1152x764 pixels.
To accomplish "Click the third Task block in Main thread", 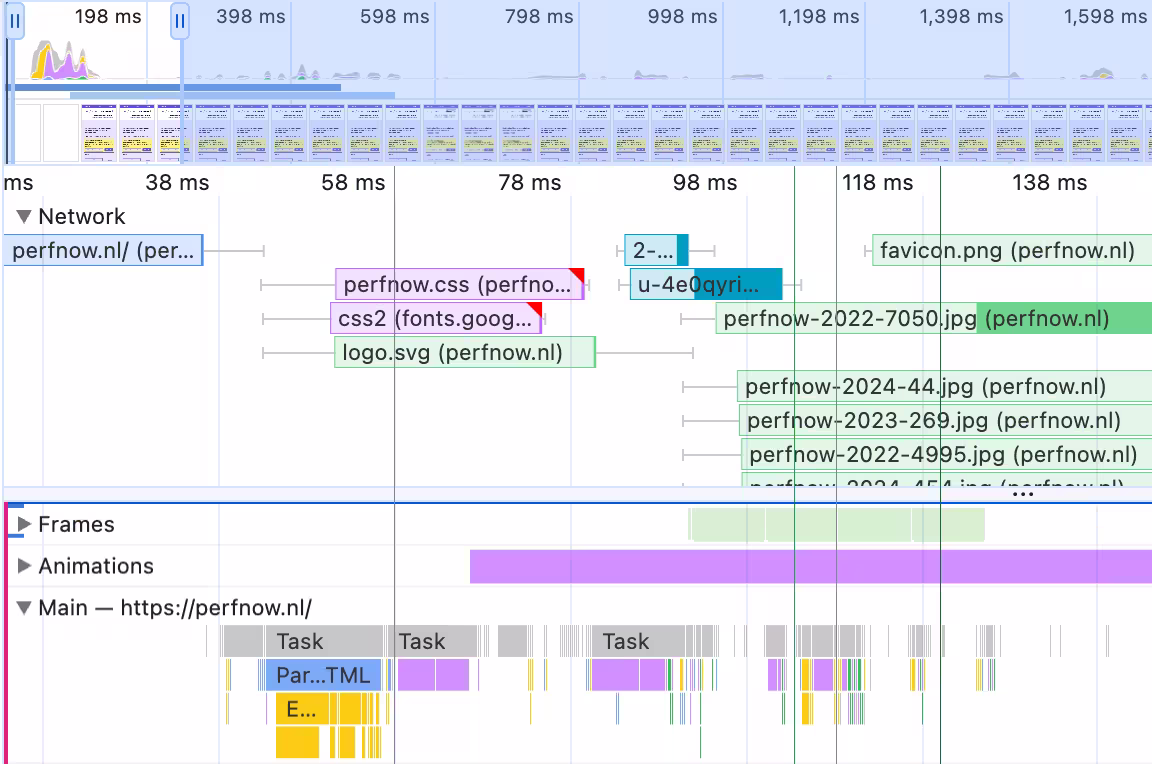I will click(625, 641).
